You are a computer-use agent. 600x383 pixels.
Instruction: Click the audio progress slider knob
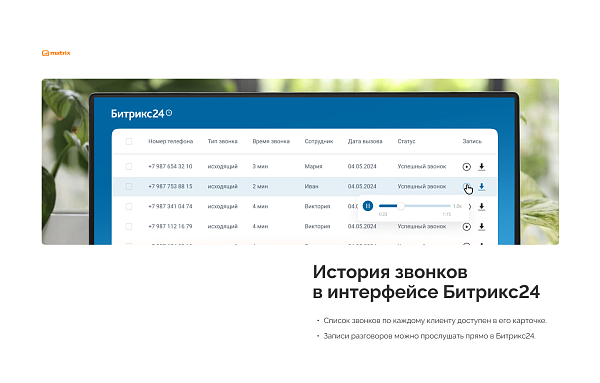coord(401,206)
